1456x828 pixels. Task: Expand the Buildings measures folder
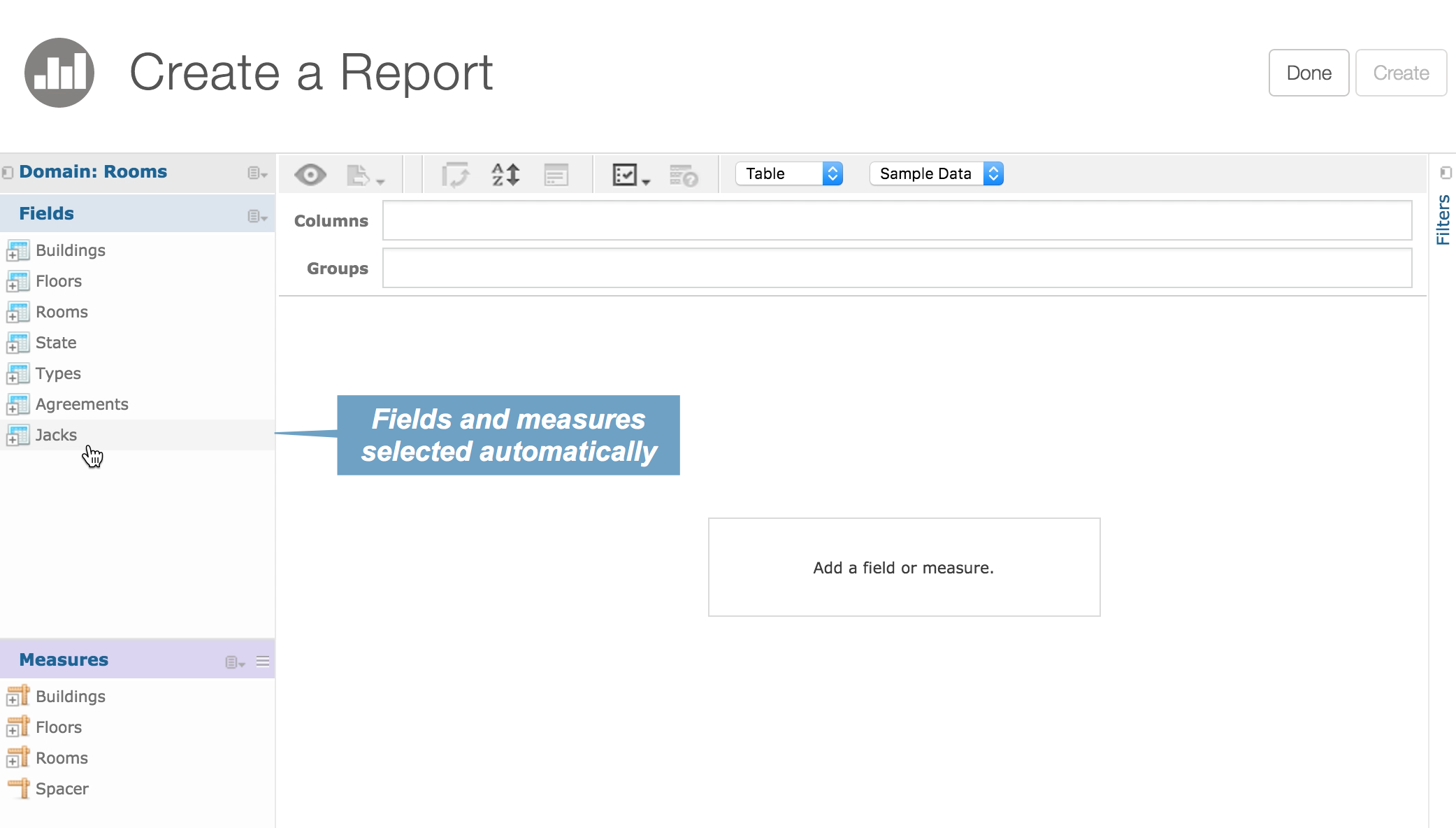[x=13, y=701]
